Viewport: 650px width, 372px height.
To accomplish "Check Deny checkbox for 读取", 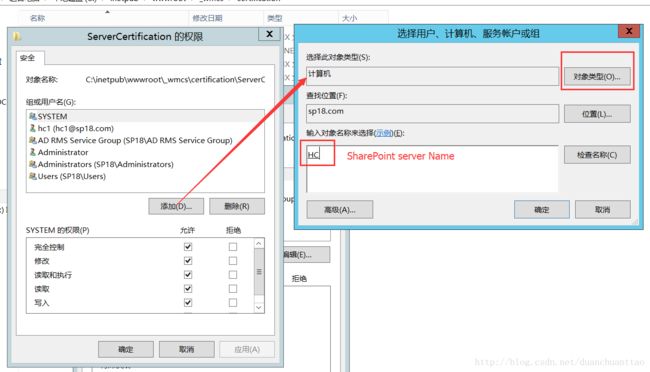I will point(233,289).
